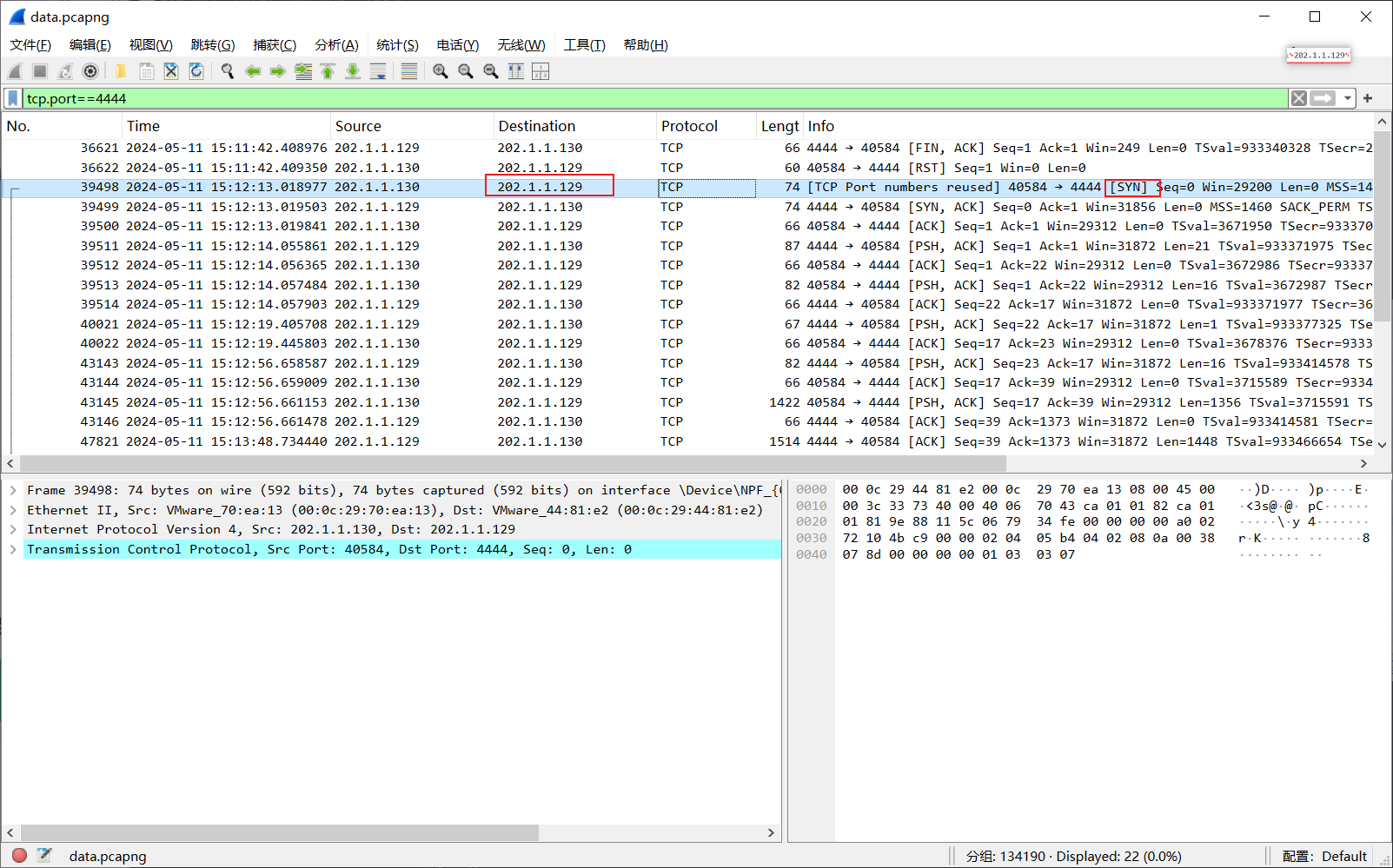The image size is (1393, 868).
Task: Sort packets by Time column
Action: [x=226, y=126]
